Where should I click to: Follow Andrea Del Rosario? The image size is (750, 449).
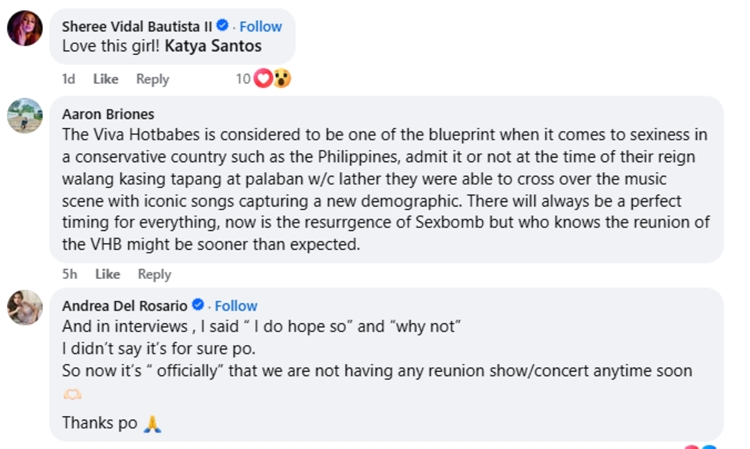(236, 305)
